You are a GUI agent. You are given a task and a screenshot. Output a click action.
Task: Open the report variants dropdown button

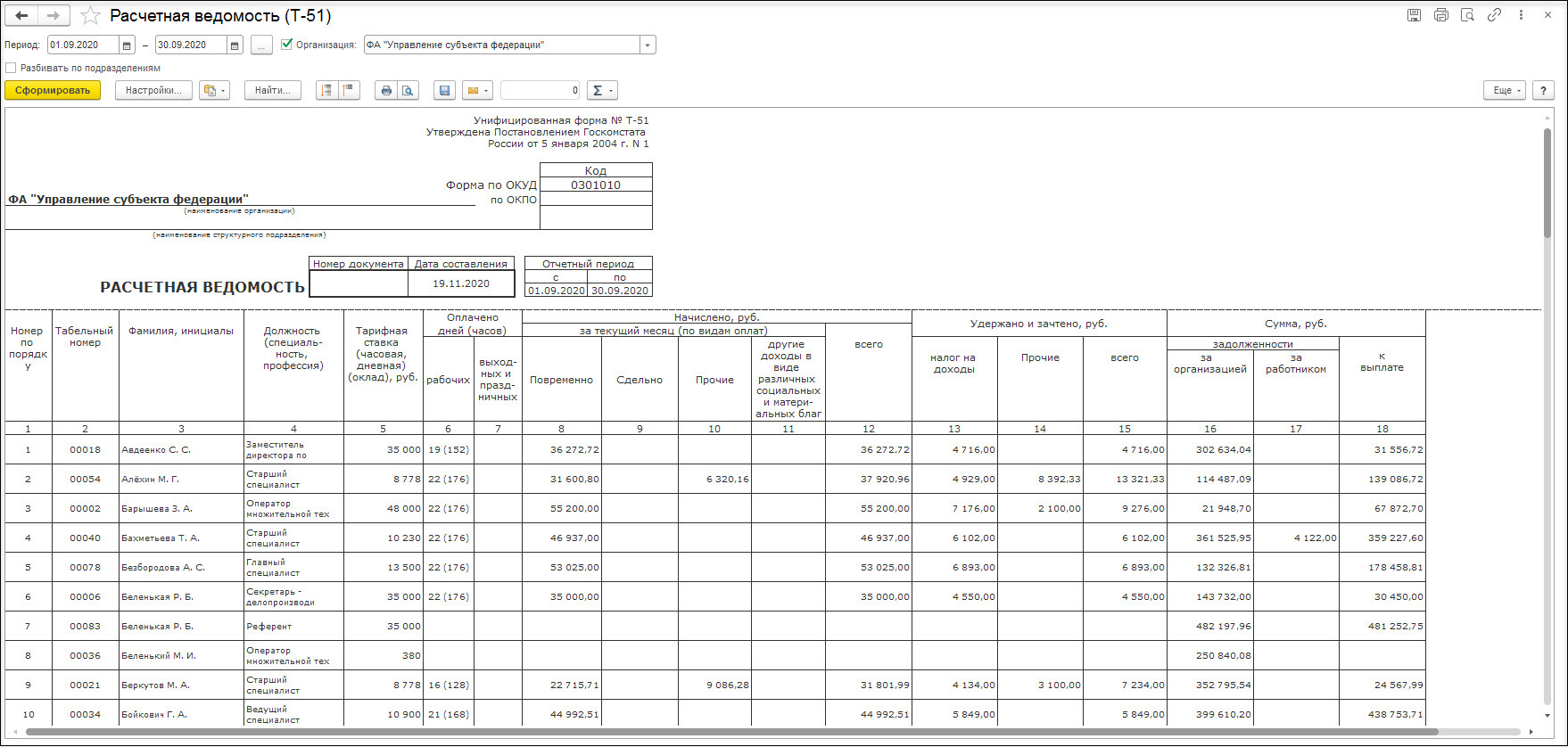tap(214, 90)
